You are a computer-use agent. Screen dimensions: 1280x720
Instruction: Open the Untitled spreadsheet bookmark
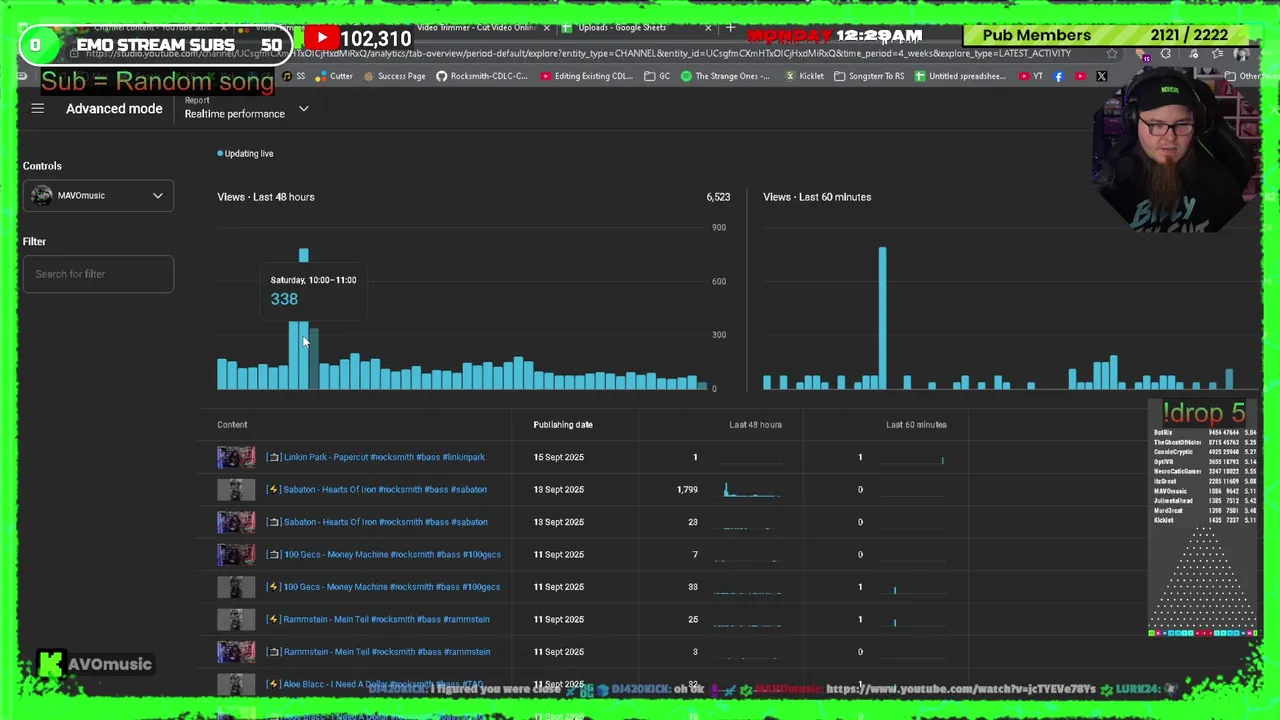pos(960,76)
